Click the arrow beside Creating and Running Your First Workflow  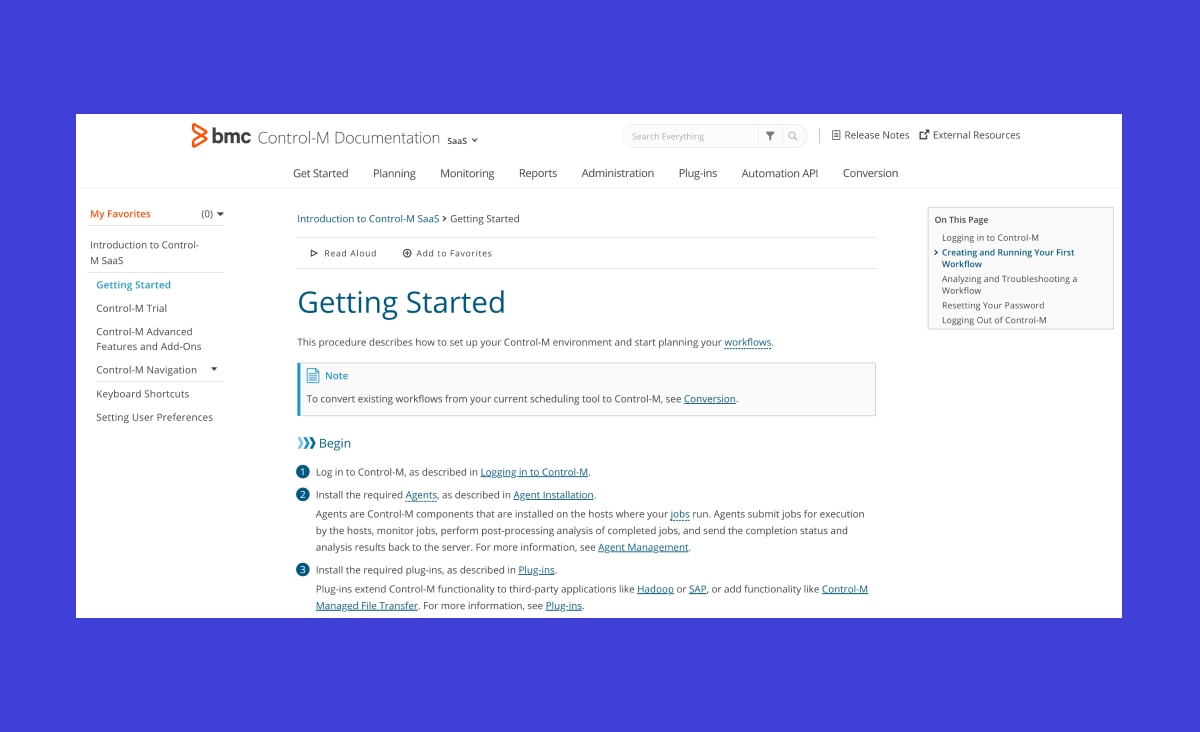tap(936, 252)
